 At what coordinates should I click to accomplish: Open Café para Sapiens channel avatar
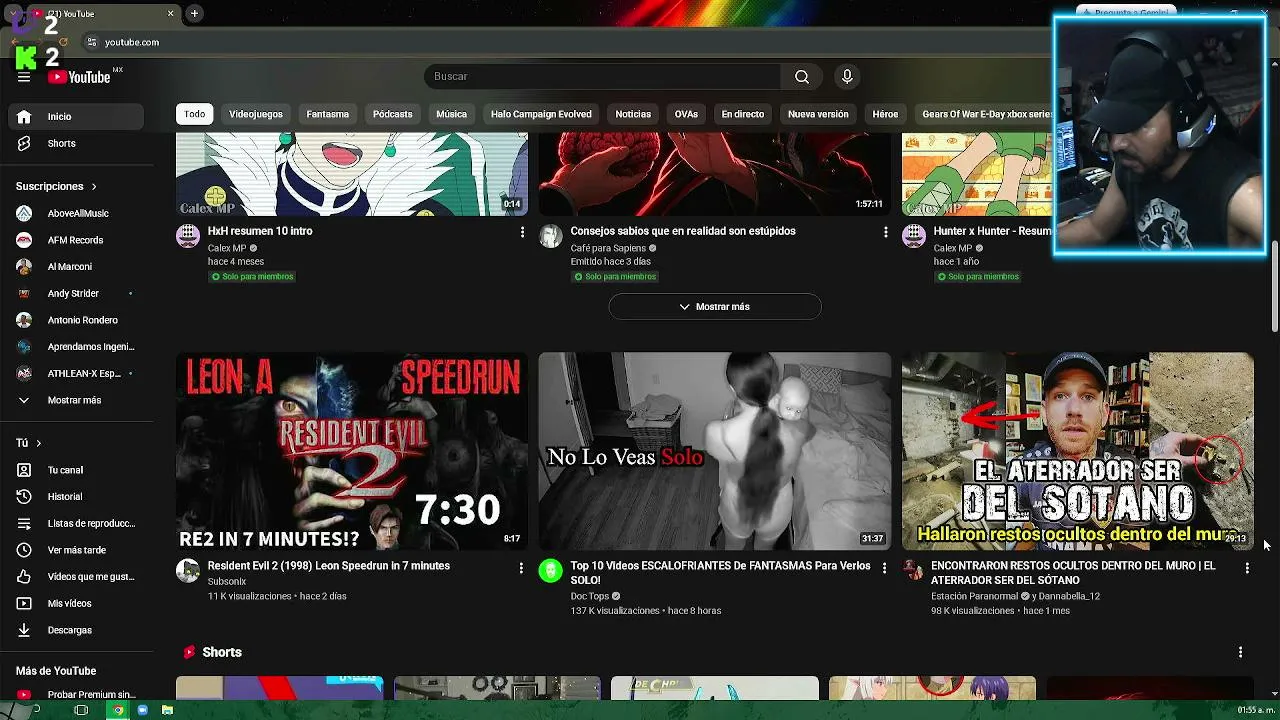point(551,236)
